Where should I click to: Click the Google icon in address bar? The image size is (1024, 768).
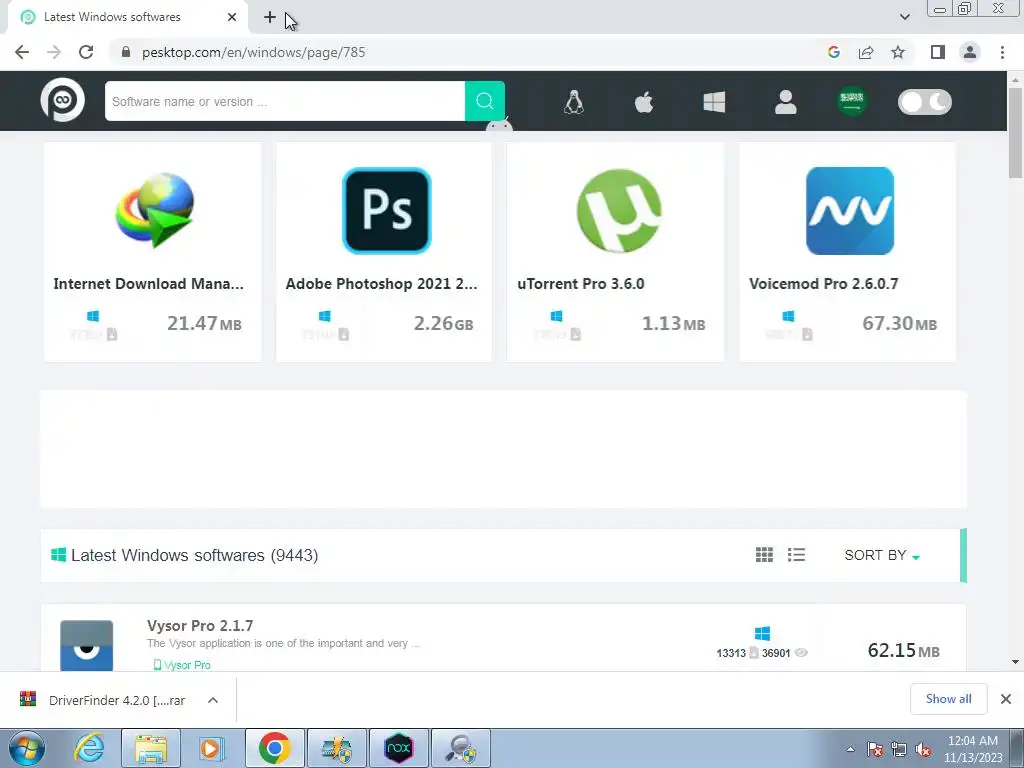click(x=833, y=52)
